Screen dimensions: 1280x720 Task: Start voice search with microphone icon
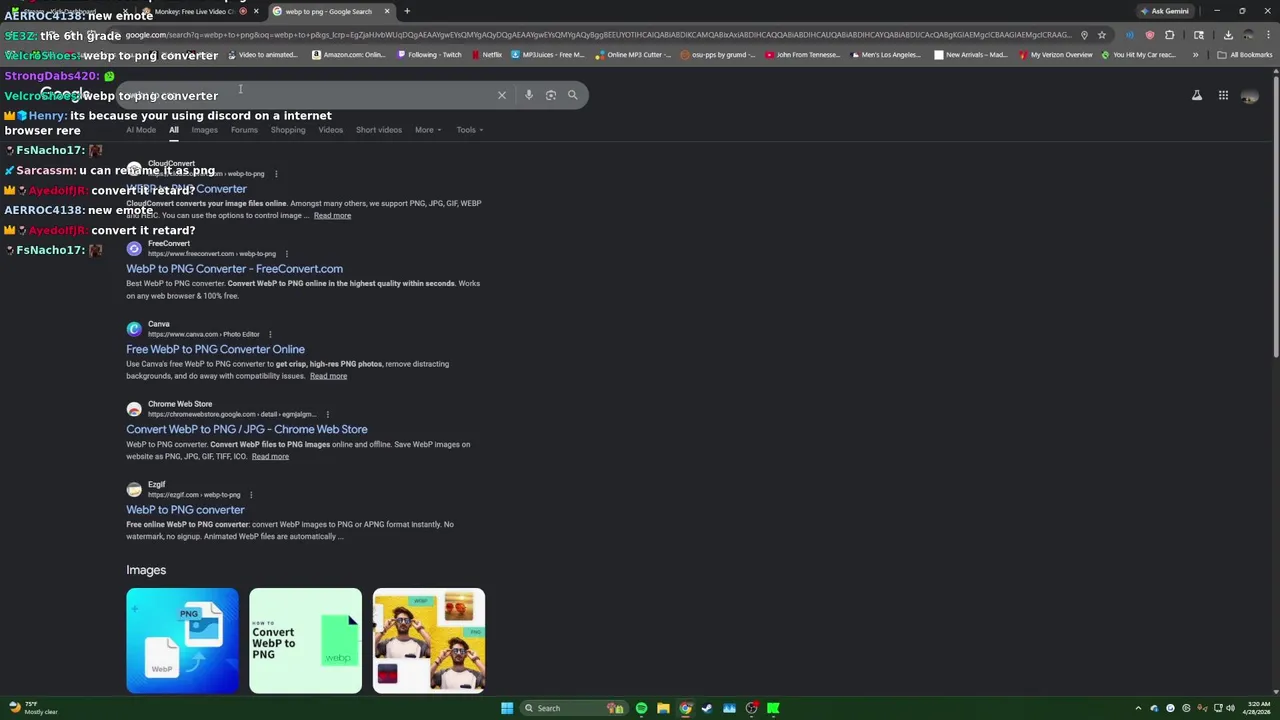pos(529,95)
